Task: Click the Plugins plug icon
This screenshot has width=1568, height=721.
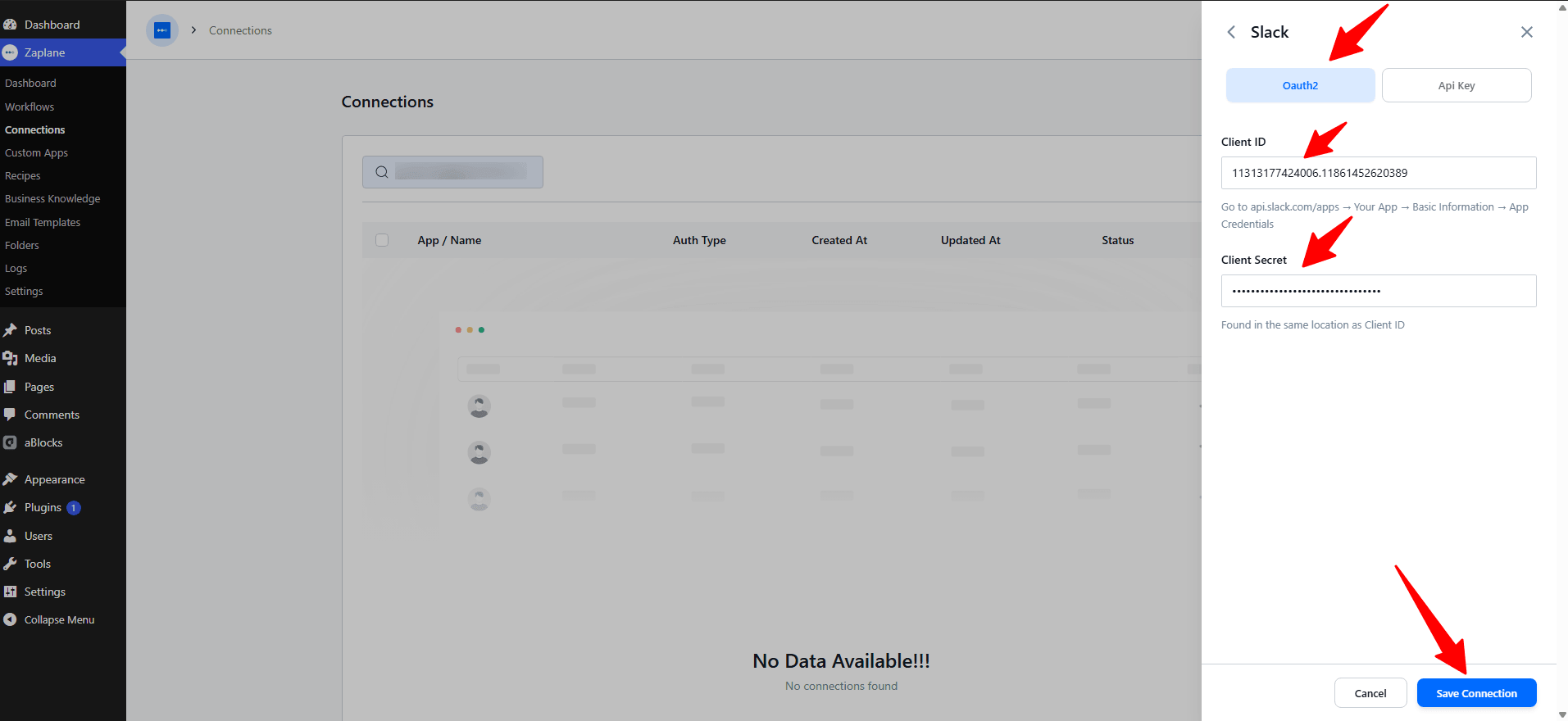Action: click(x=10, y=507)
